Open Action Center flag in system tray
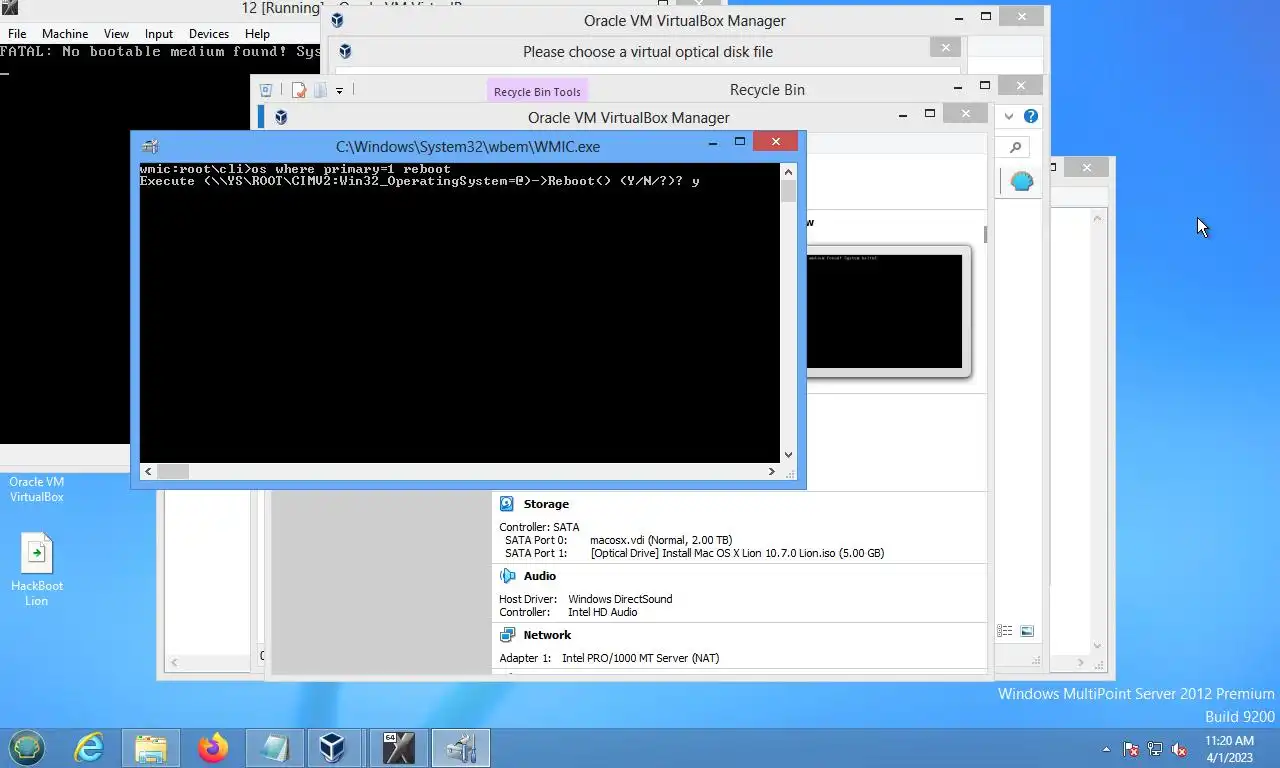The height and width of the screenshot is (768, 1280). (x=1131, y=749)
